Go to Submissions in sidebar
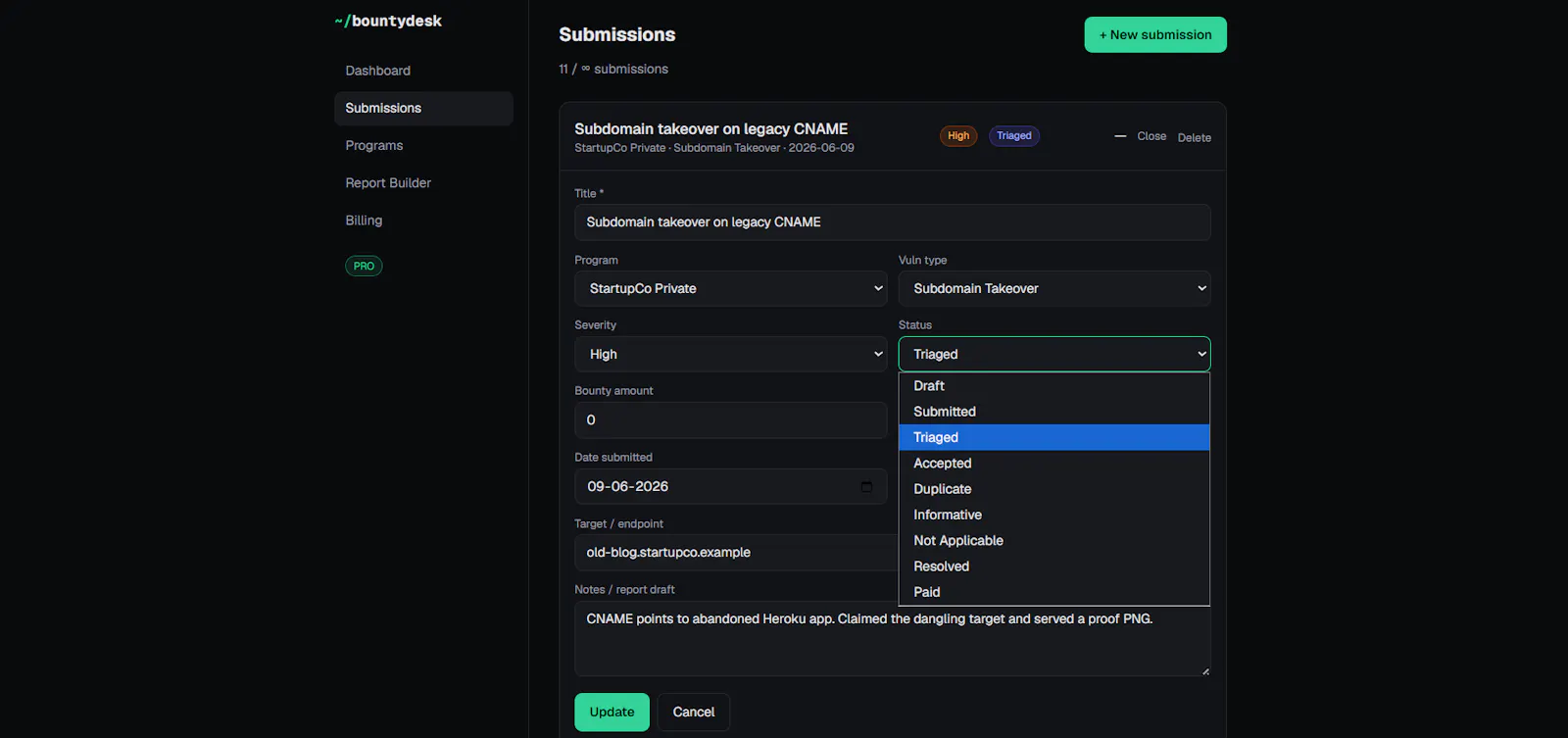 423,108
